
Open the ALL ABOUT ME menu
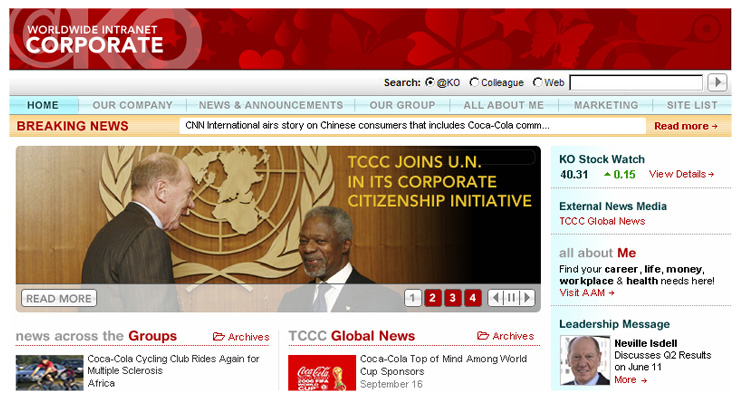click(x=503, y=105)
